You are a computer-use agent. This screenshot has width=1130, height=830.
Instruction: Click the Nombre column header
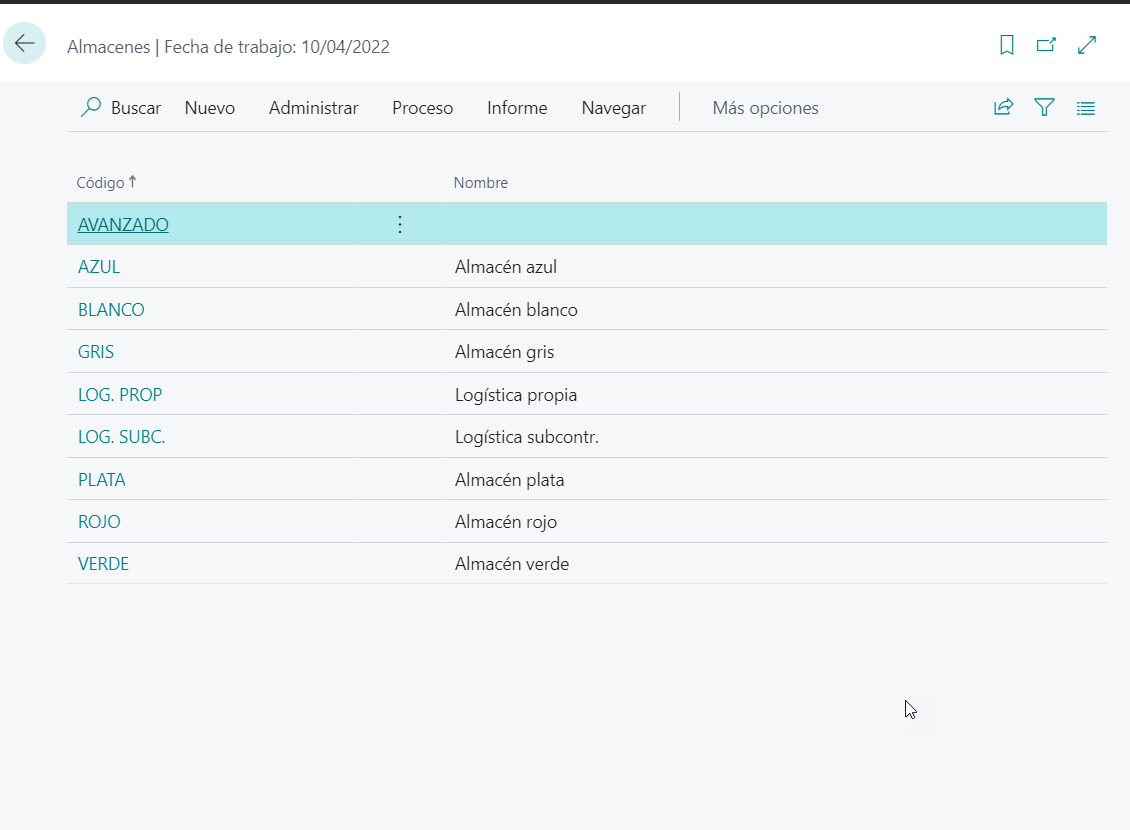pyautogui.click(x=481, y=183)
